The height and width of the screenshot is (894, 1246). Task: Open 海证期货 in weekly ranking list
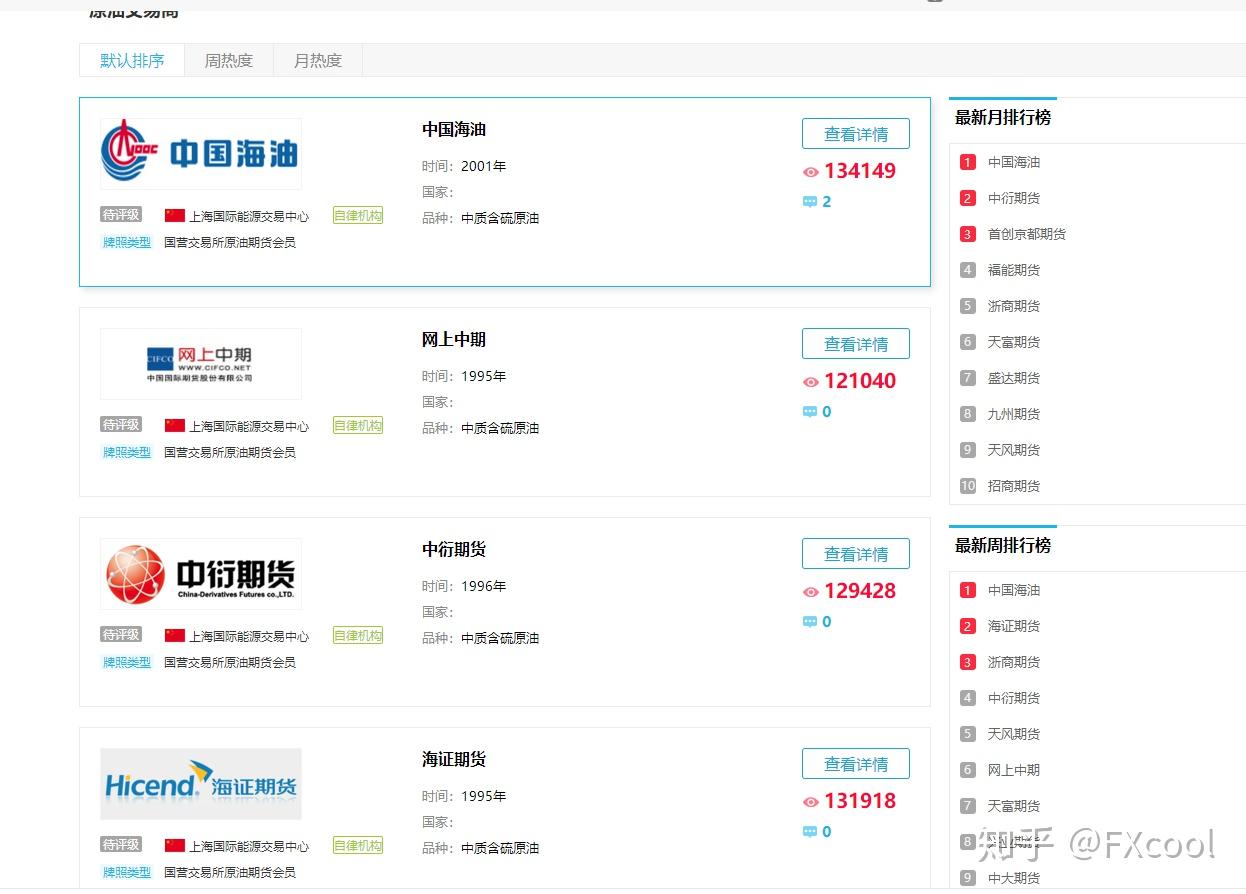1014,626
